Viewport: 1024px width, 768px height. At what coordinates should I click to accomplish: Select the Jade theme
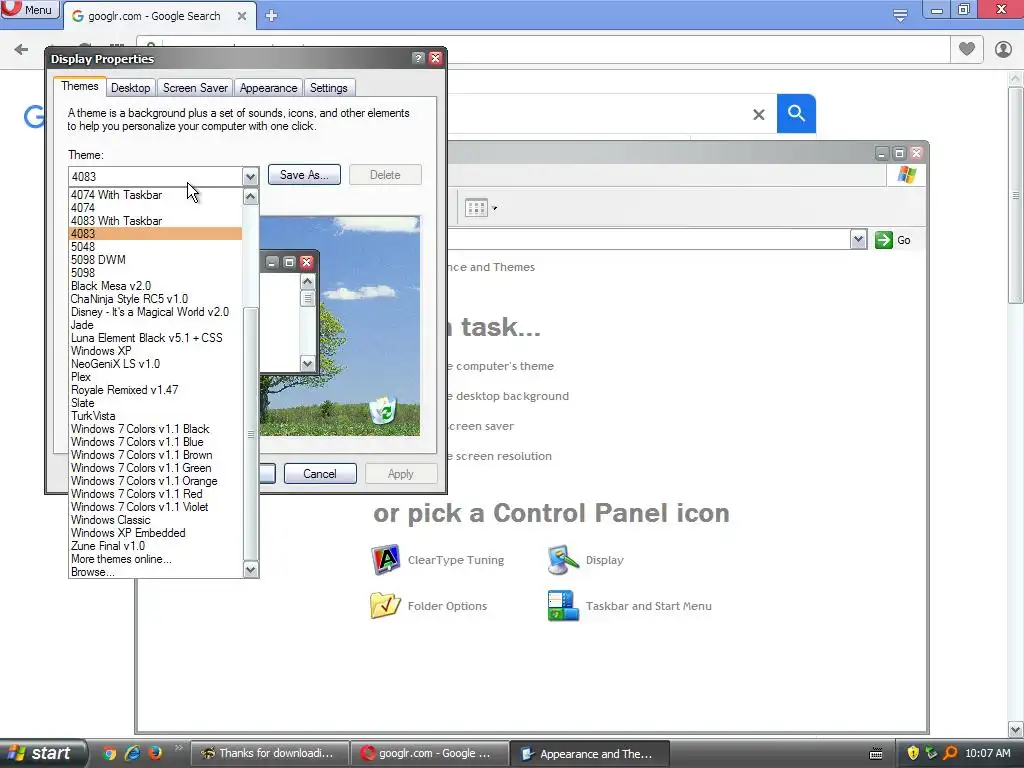click(x=155, y=325)
